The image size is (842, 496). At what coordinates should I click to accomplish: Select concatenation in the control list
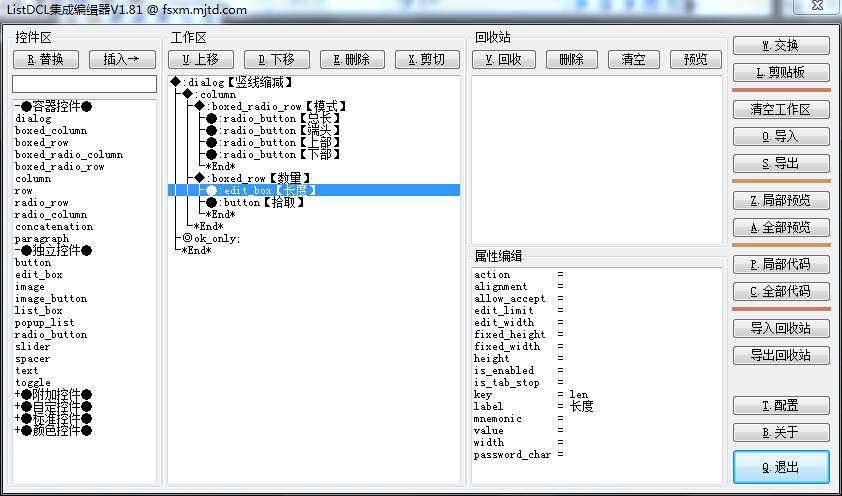point(54,227)
